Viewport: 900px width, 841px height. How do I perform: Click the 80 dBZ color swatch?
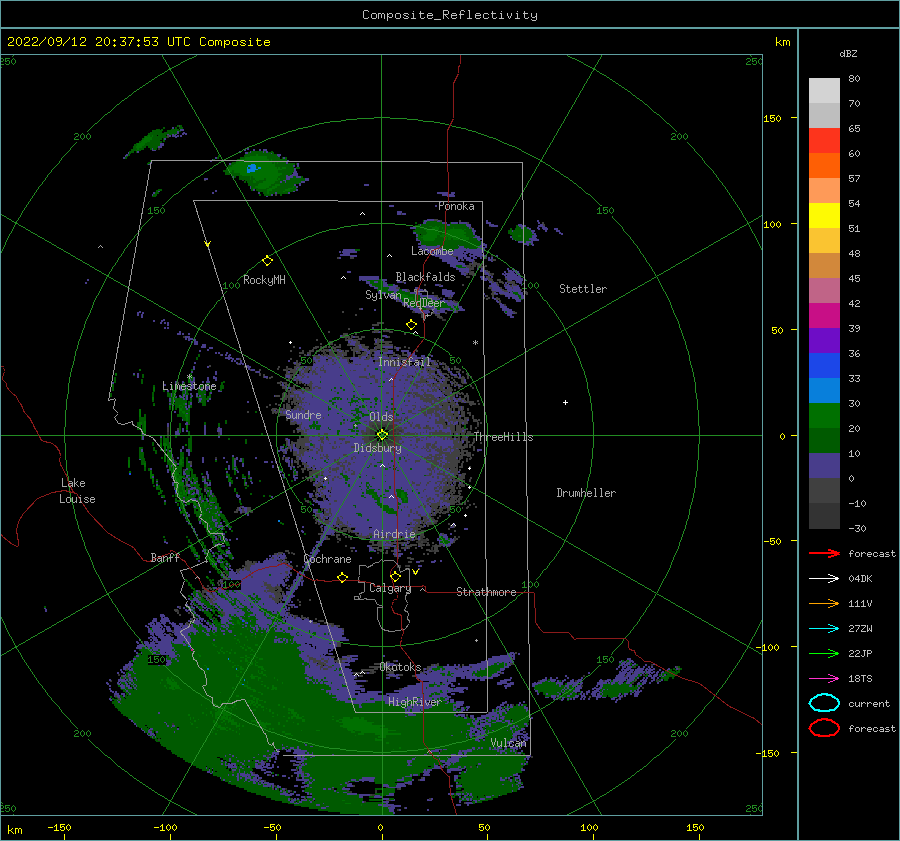pos(824,91)
